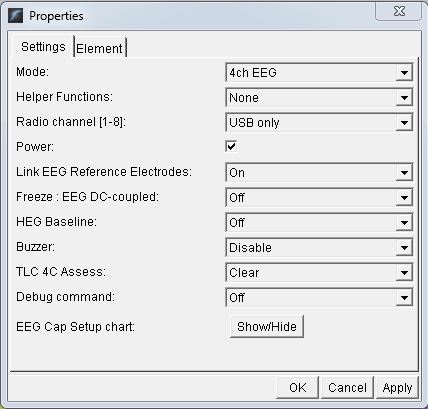
Task: Click the Cancel button
Action: pyautogui.click(x=347, y=387)
